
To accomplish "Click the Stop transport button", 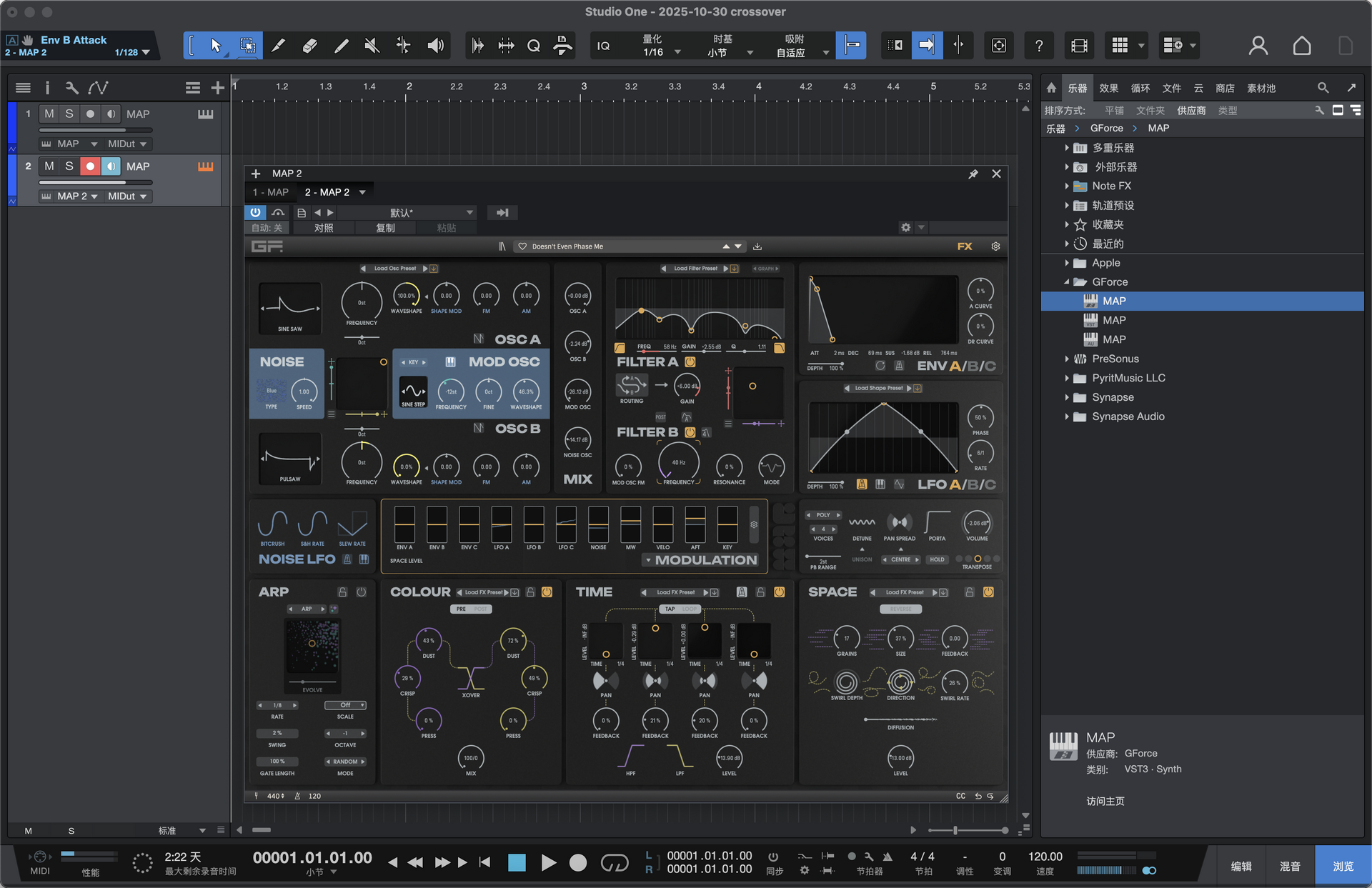I will (x=517, y=863).
